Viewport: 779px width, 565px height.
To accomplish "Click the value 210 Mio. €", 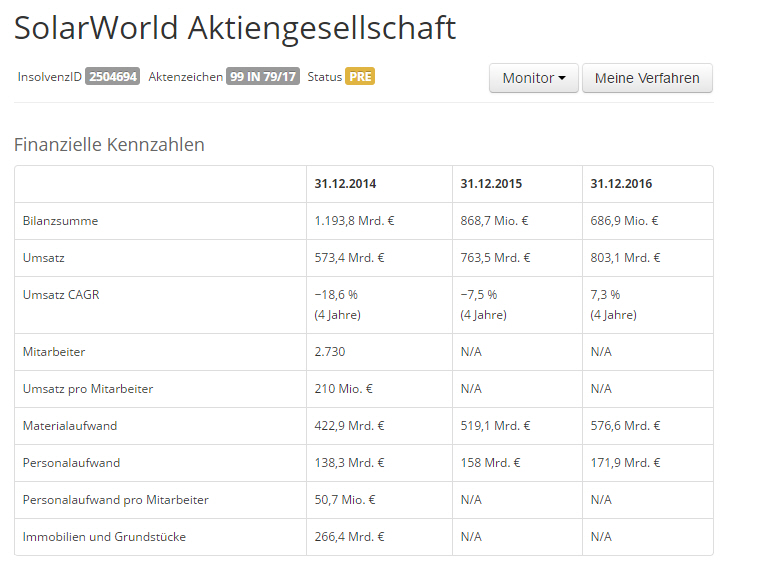I will coord(343,389).
